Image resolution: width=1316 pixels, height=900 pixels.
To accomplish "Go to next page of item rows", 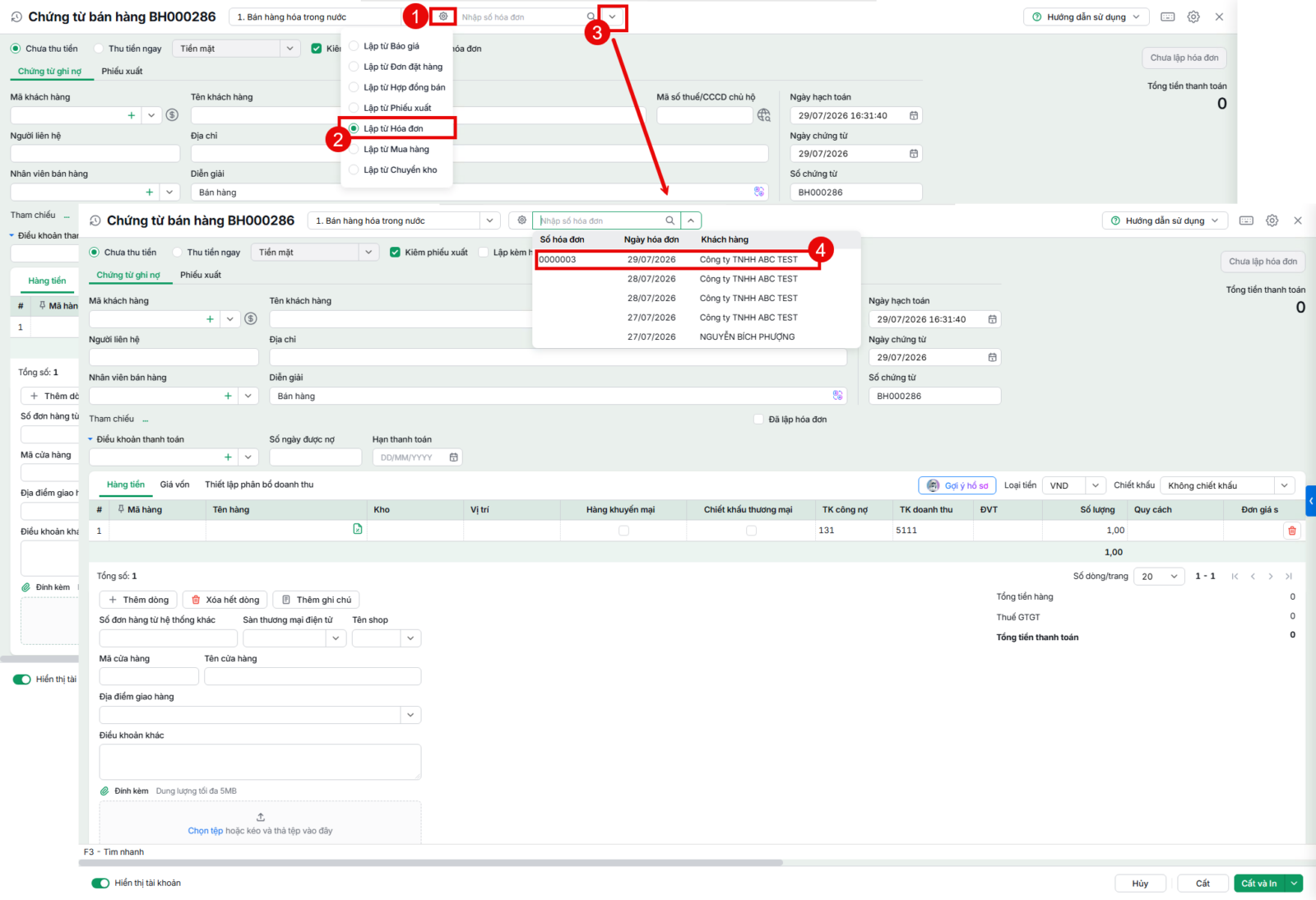I will 1271,577.
